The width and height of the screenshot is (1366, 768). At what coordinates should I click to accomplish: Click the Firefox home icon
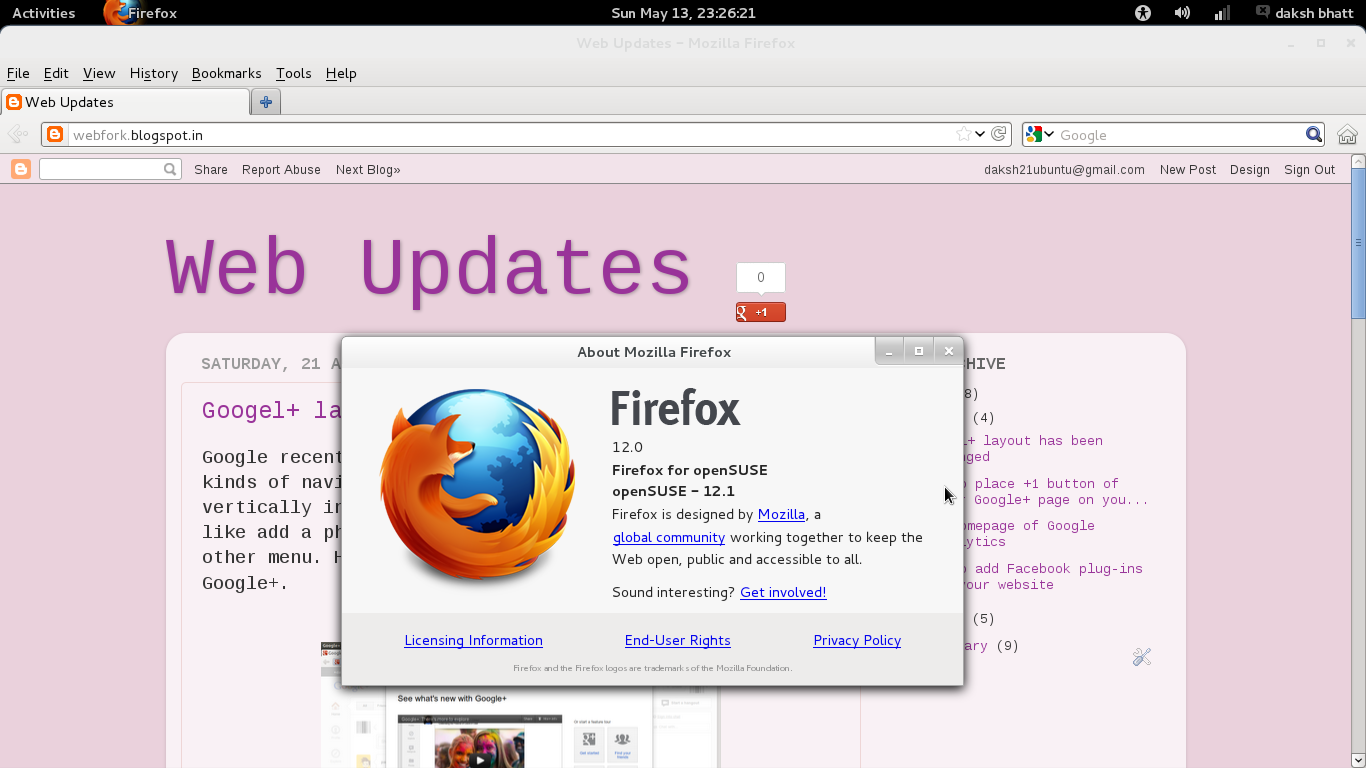1347,133
